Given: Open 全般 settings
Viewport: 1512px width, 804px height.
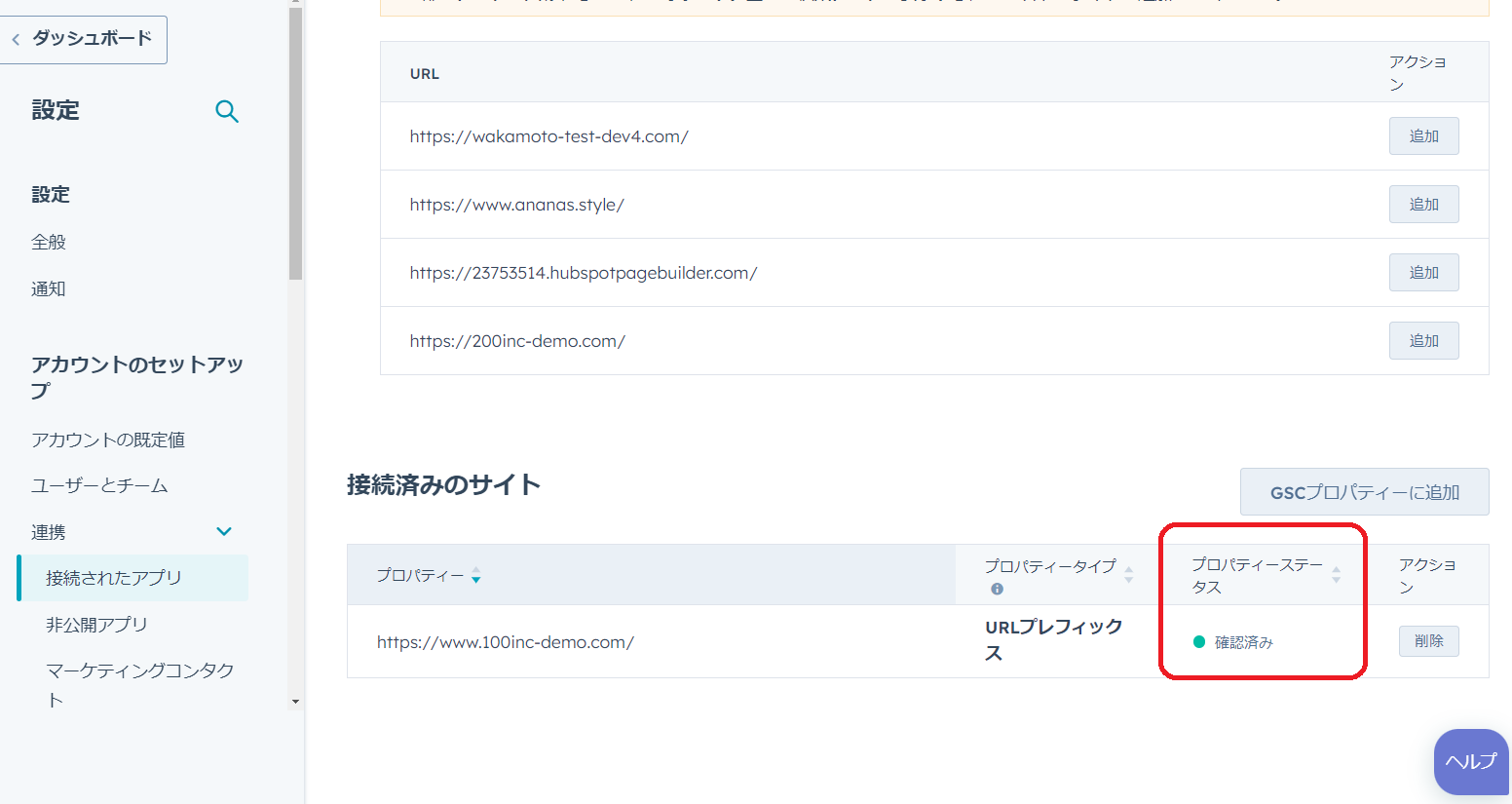Looking at the screenshot, I should pos(49,242).
